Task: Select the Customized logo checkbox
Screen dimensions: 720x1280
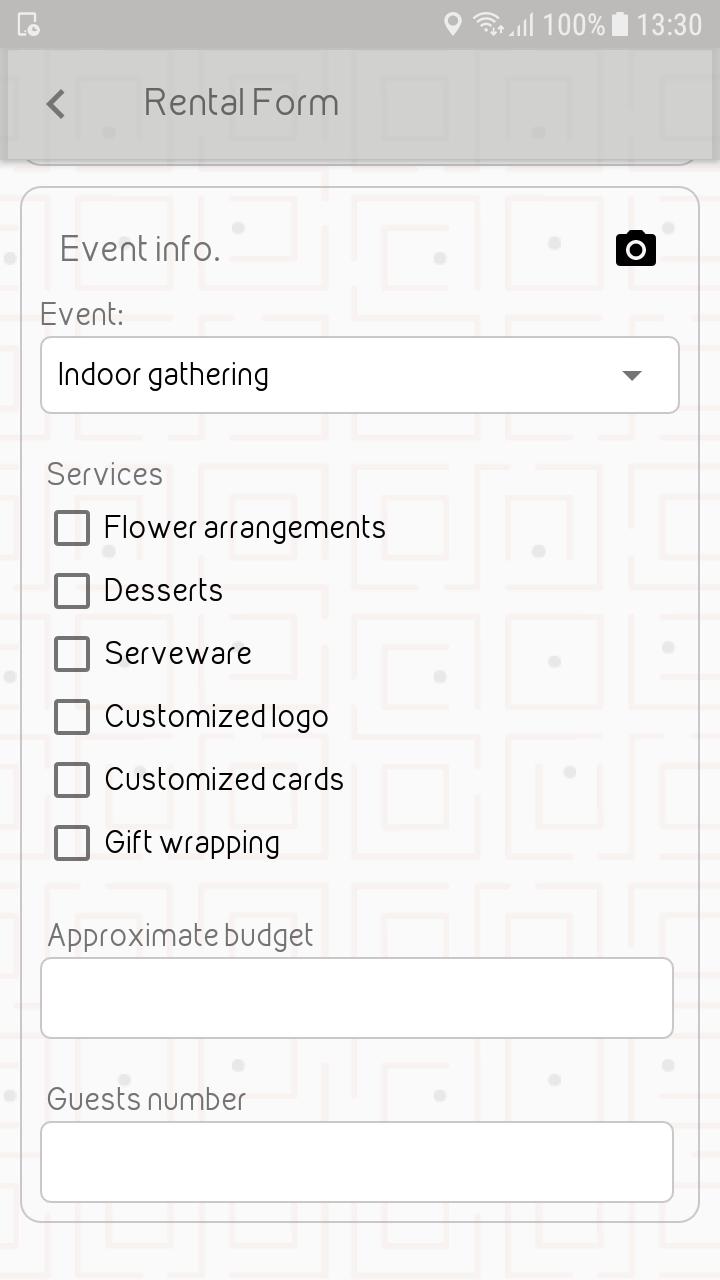Action: (72, 717)
